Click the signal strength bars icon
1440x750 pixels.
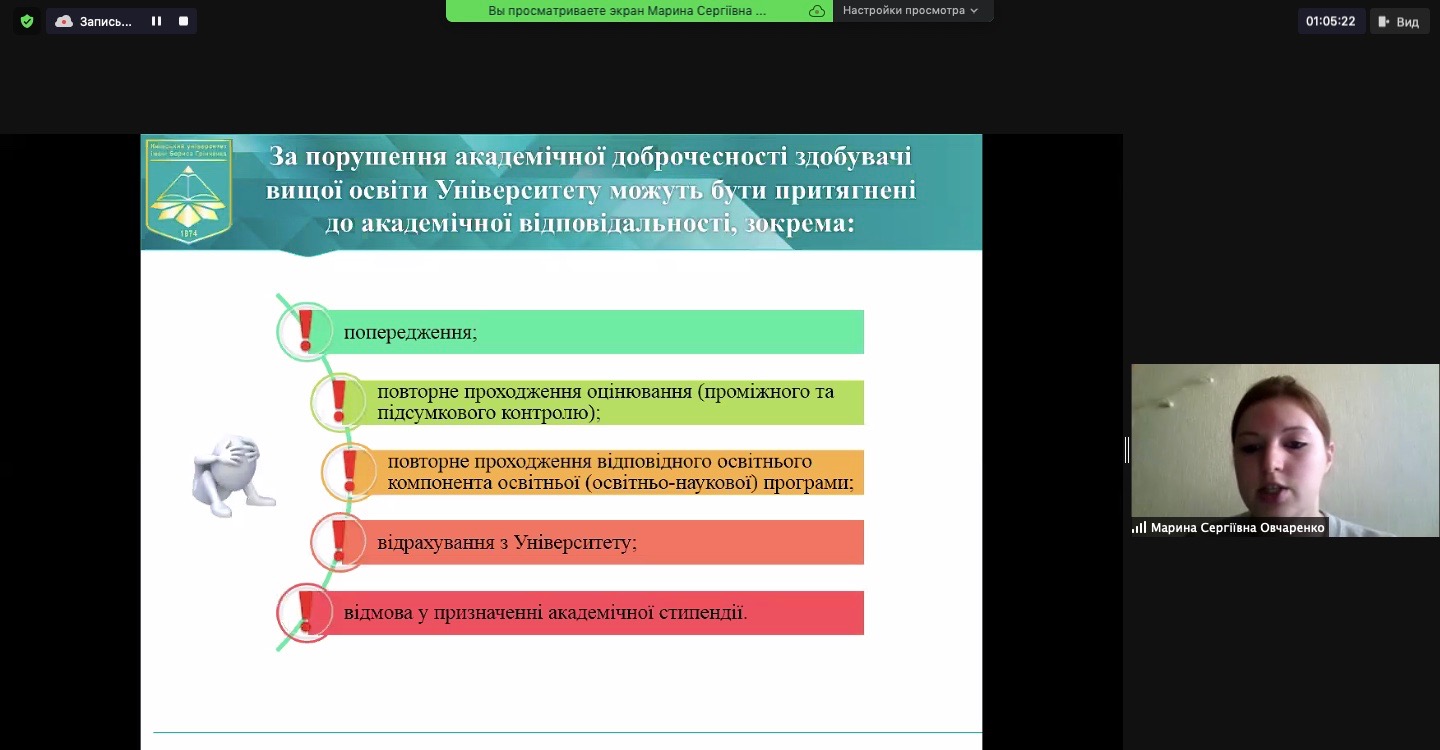pyautogui.click(x=1139, y=528)
